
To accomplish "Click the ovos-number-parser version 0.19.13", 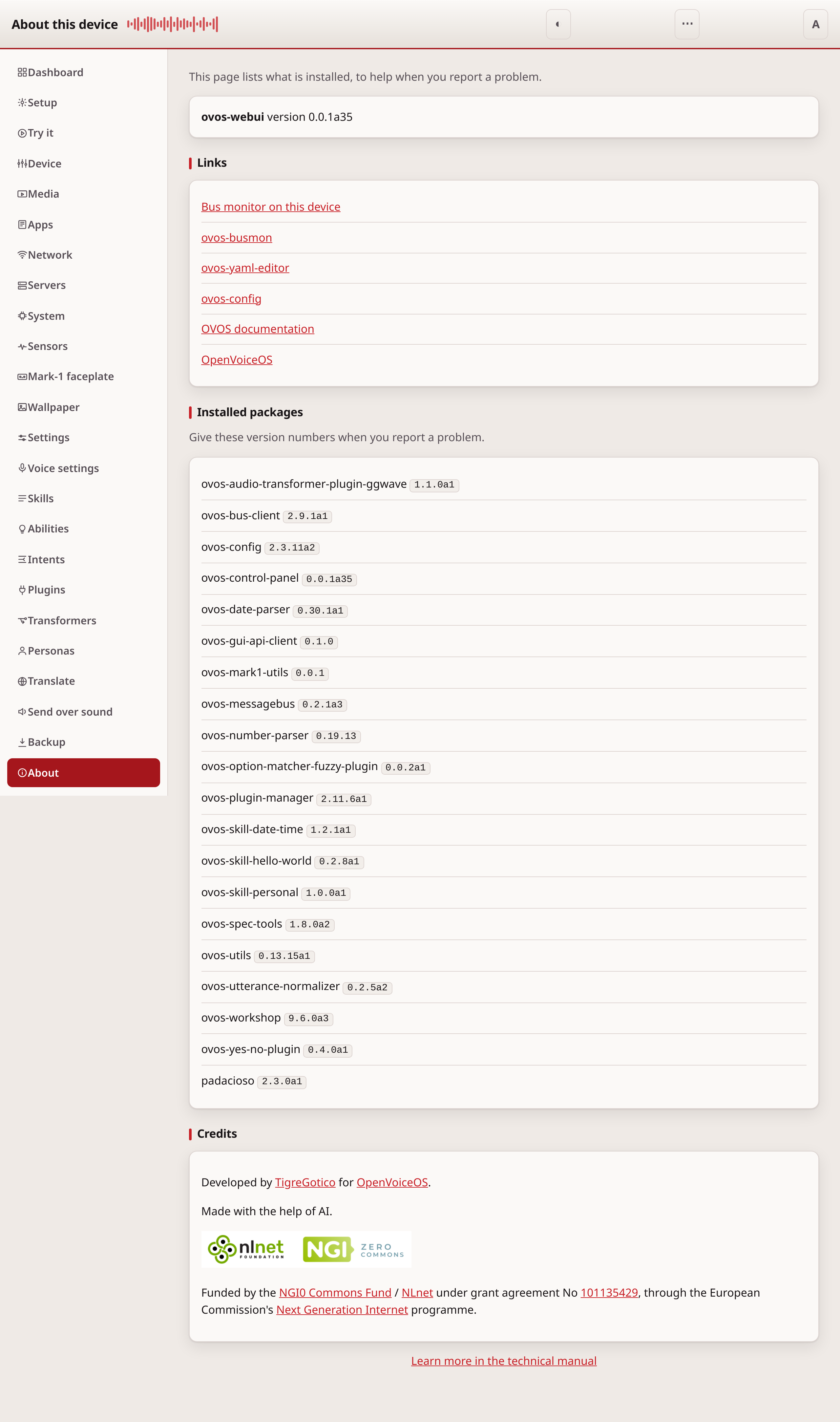I will [336, 736].
